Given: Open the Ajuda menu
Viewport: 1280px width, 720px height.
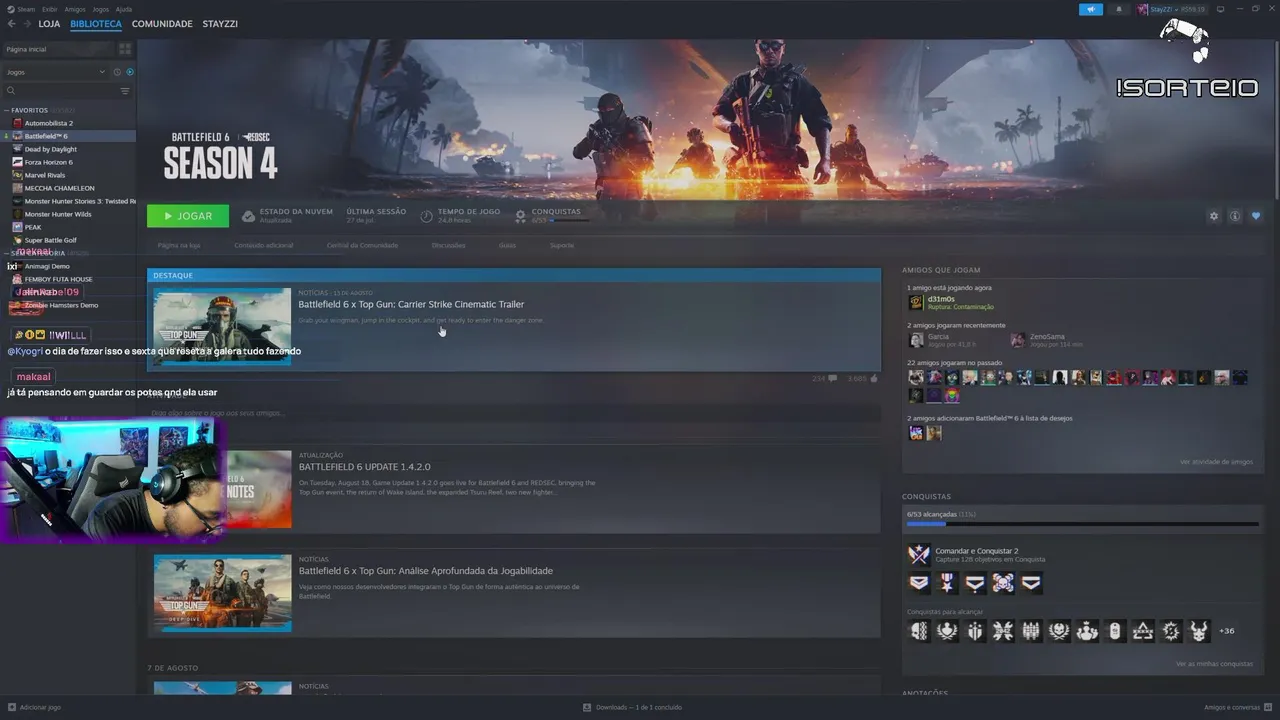Looking at the screenshot, I should pos(124,9).
